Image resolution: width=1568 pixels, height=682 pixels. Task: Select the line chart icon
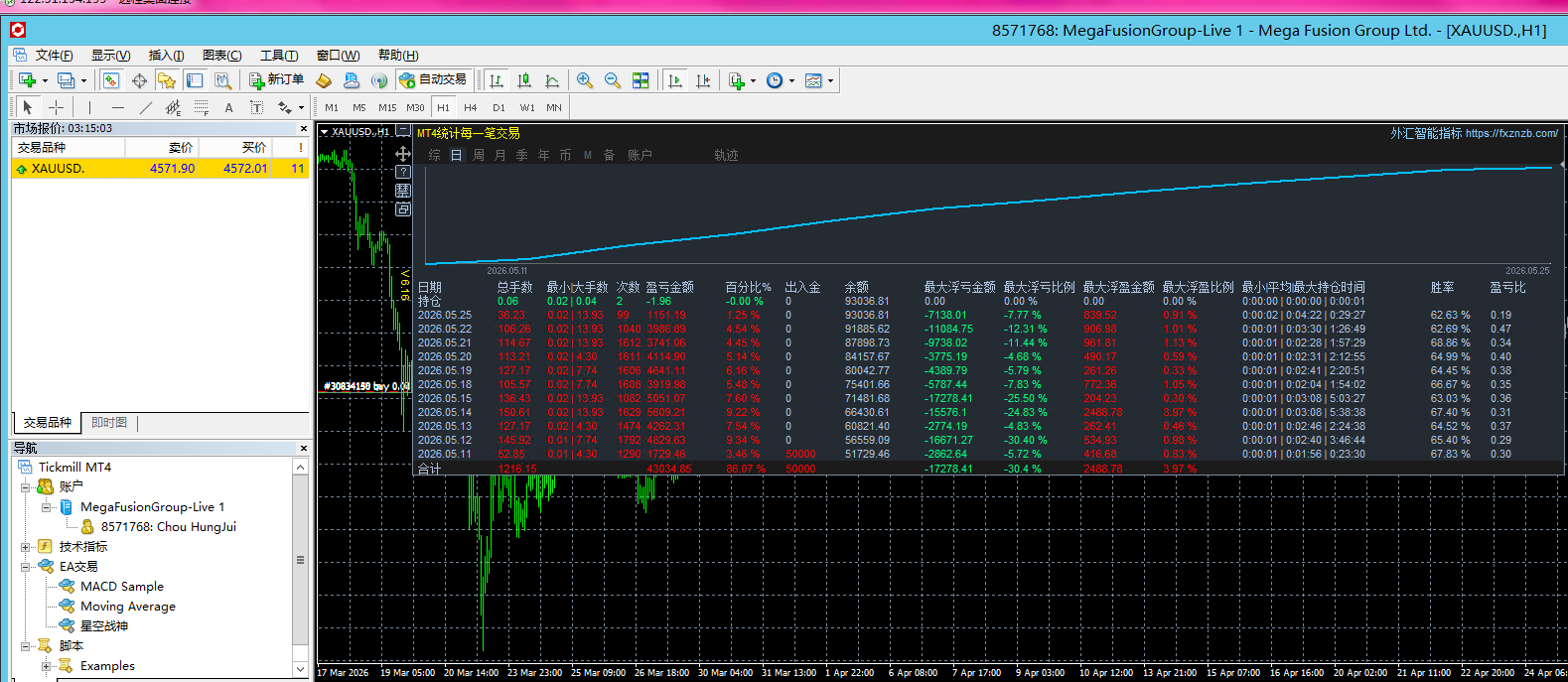552,80
